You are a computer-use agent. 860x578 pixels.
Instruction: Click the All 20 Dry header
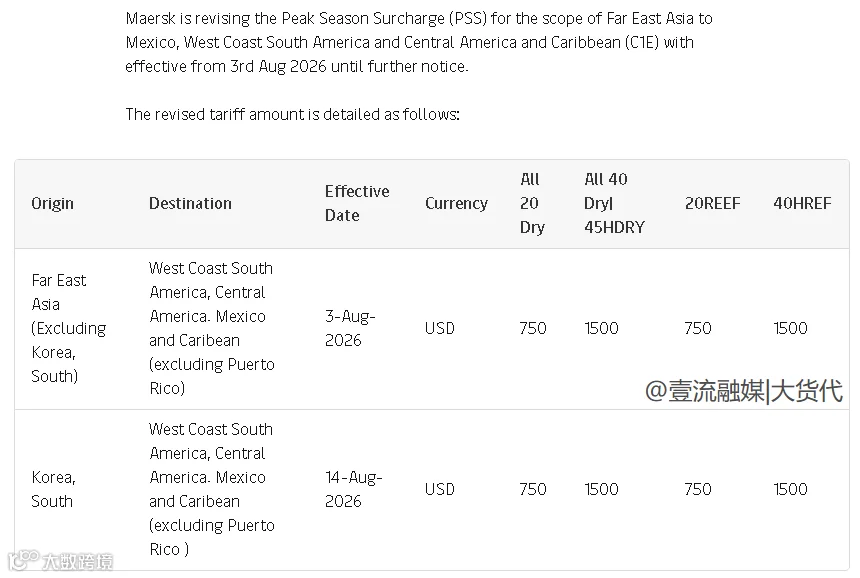532,203
